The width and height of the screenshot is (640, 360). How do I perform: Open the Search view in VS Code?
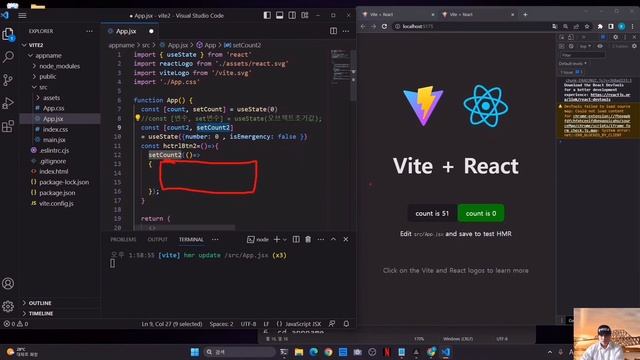[8, 57]
